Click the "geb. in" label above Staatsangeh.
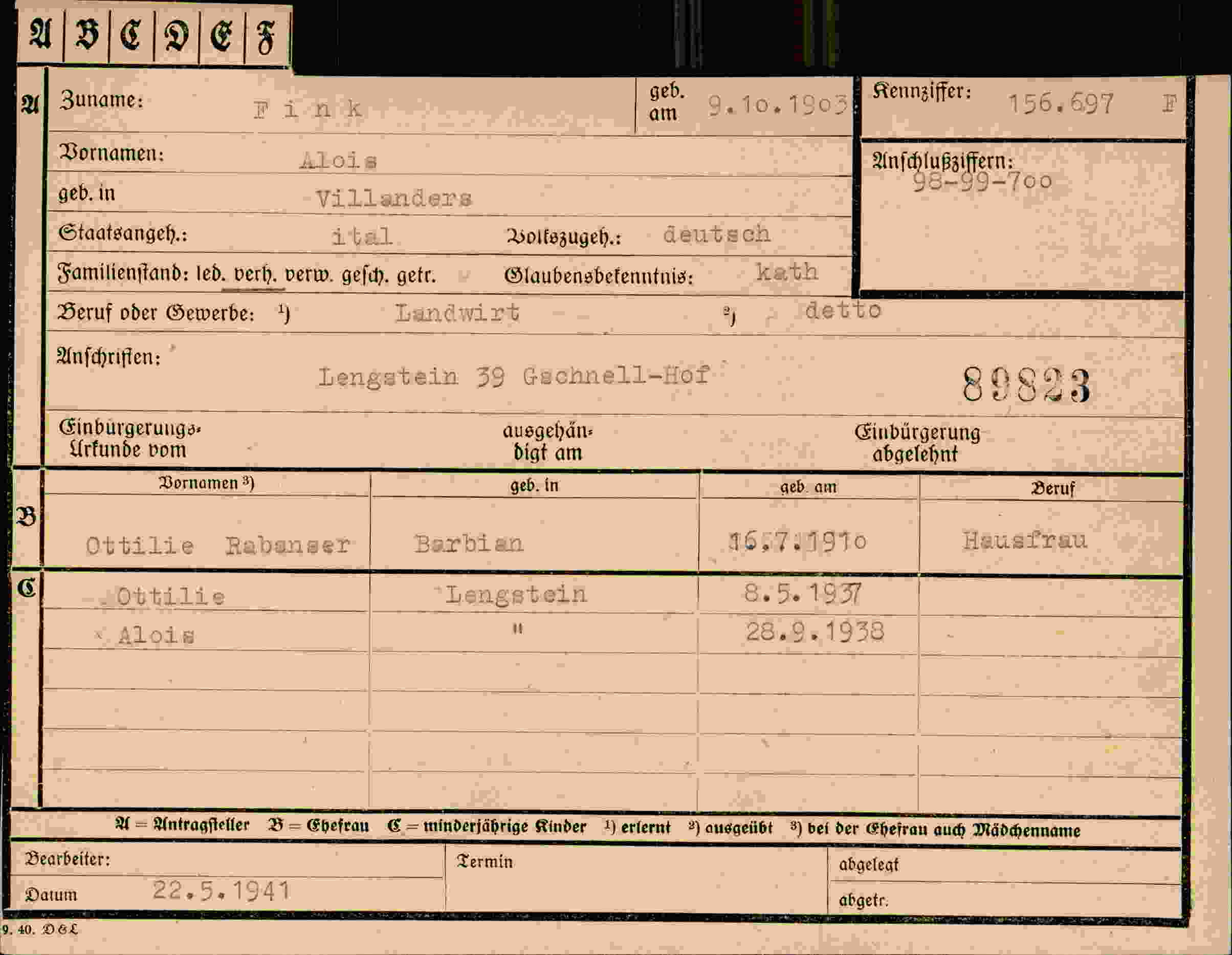The height and width of the screenshot is (955, 1232). (86, 193)
